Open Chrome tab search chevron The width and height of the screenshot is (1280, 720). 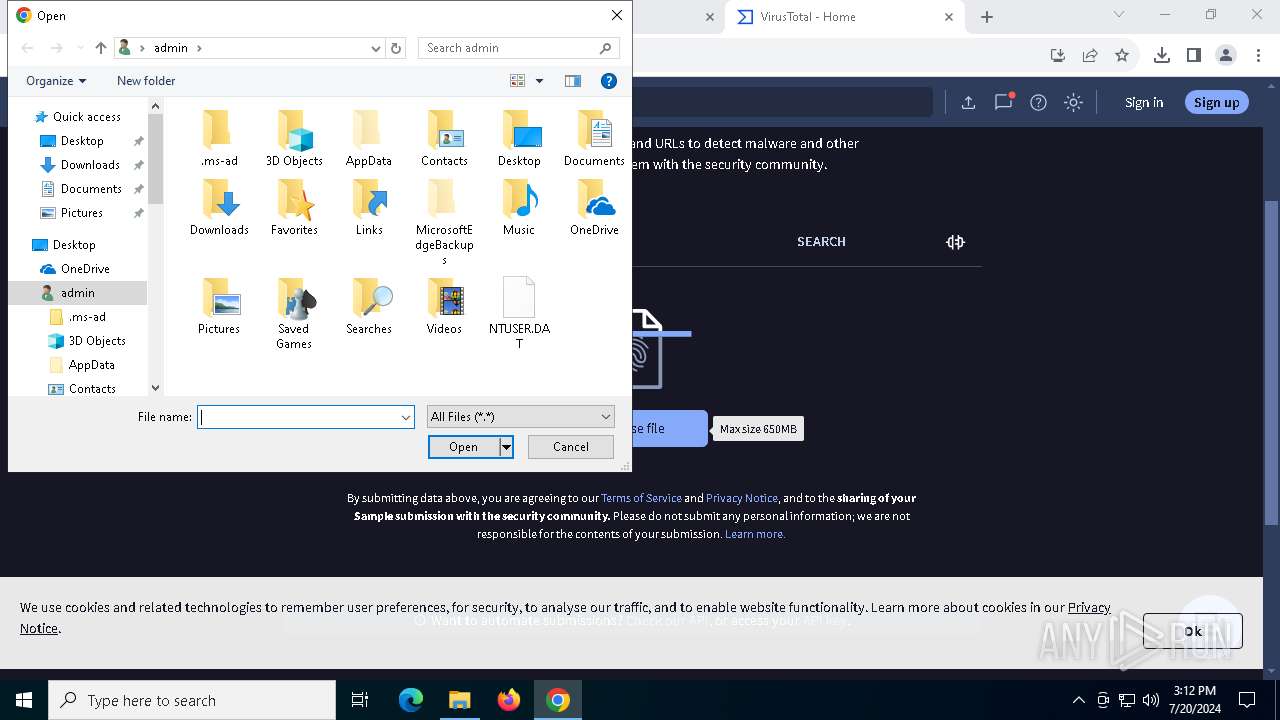1119,15
